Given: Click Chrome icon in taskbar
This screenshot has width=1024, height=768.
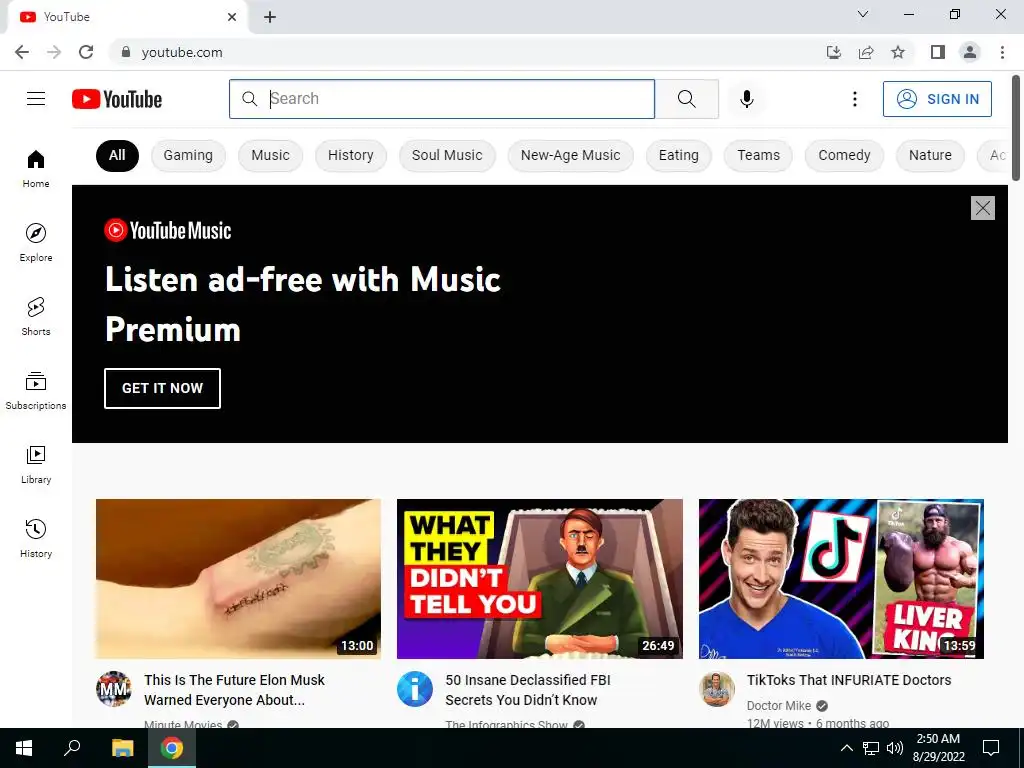Looking at the screenshot, I should click(172, 748).
